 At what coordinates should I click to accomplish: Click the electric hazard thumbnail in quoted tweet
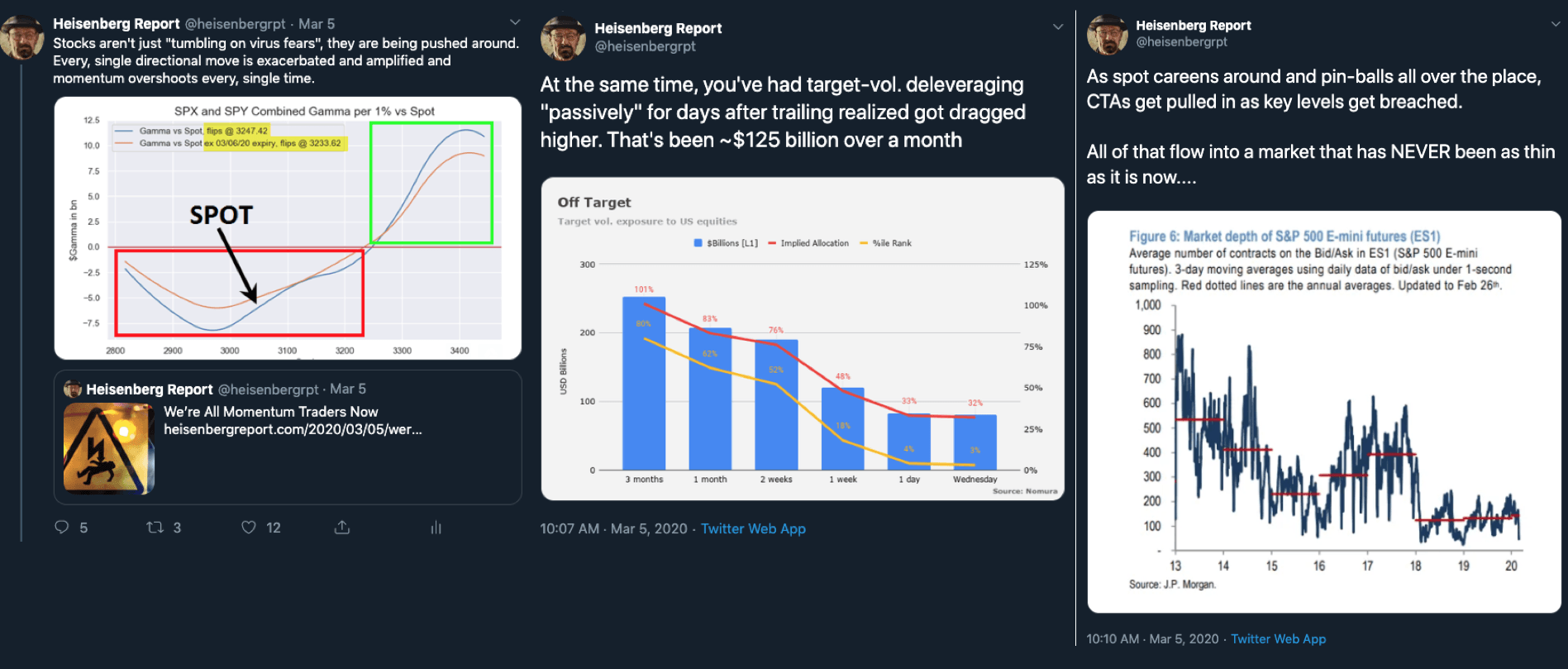(109, 448)
